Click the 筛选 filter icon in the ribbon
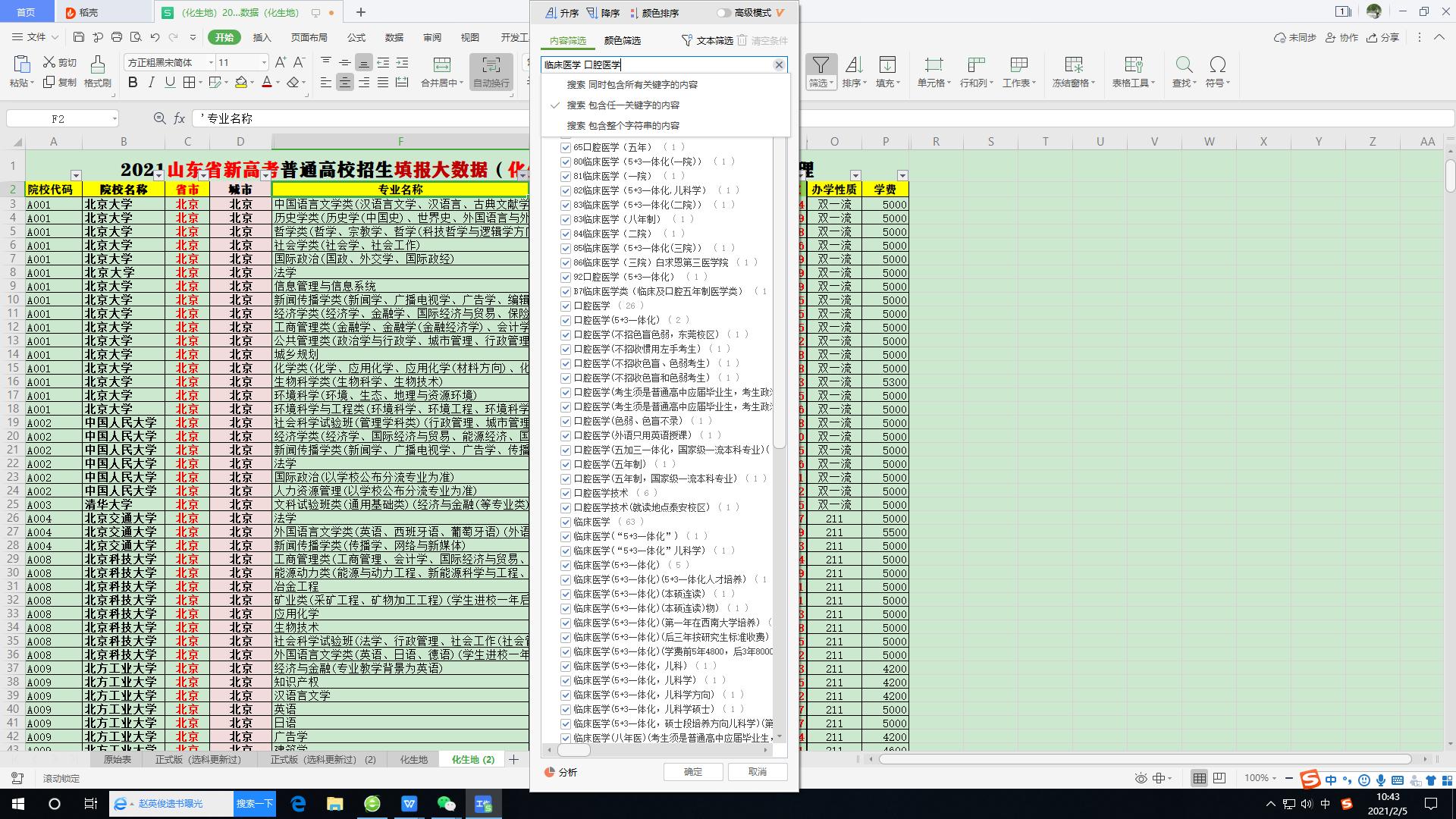 click(820, 67)
